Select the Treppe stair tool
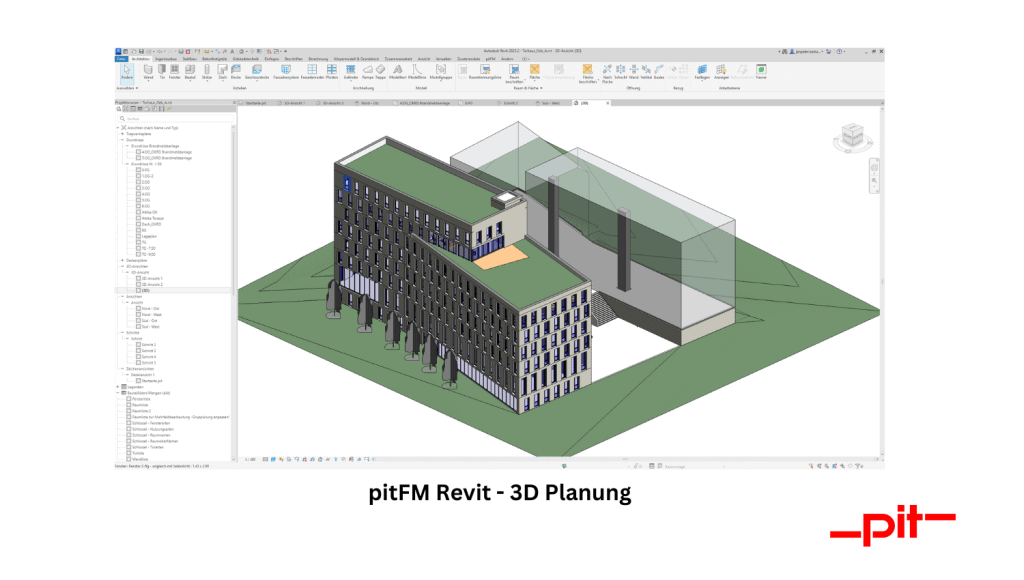Viewport: 1024px width, 580px height. (x=380, y=72)
